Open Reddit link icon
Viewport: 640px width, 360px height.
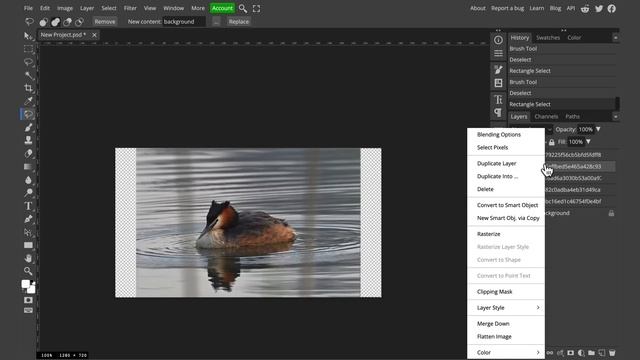pos(585,9)
